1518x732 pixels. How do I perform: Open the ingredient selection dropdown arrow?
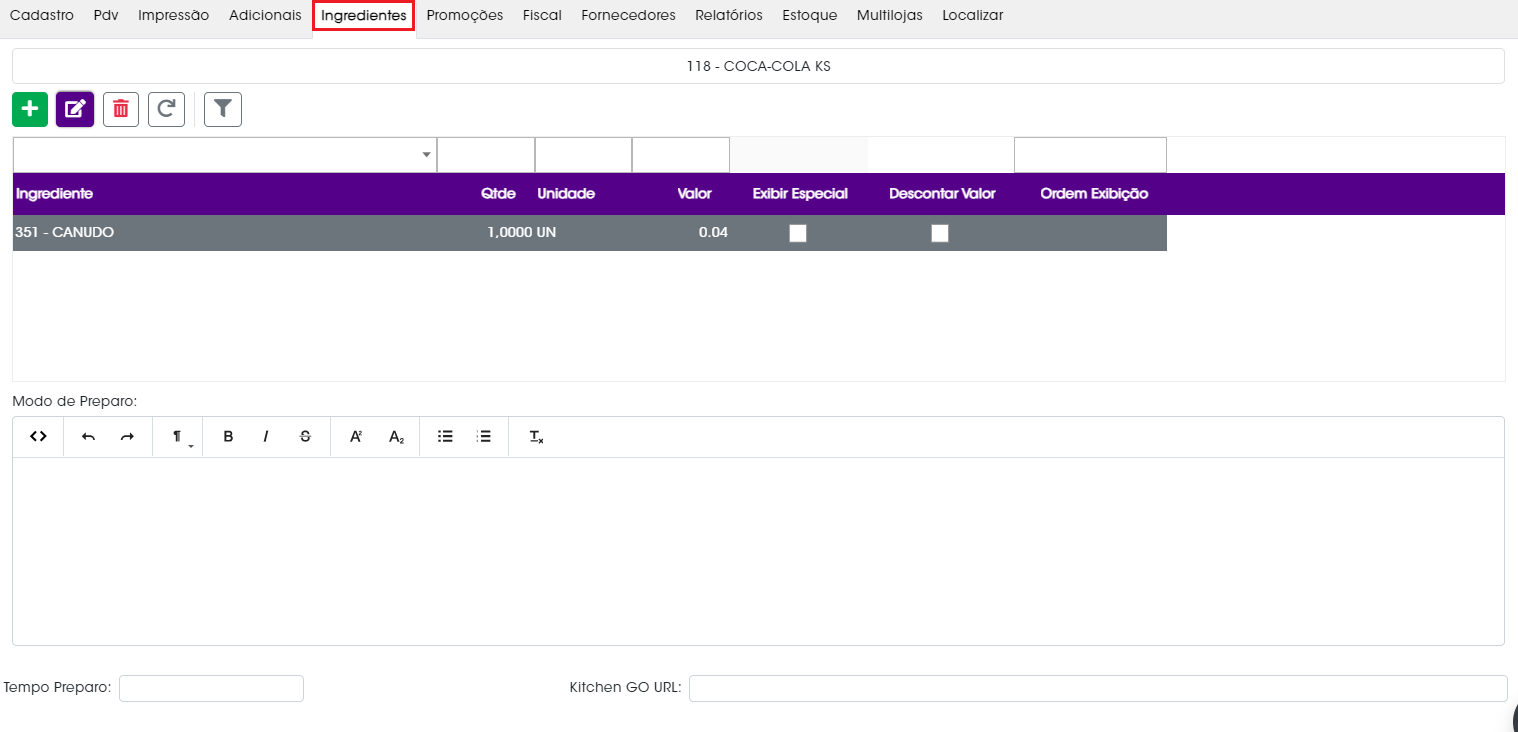[x=427, y=155]
